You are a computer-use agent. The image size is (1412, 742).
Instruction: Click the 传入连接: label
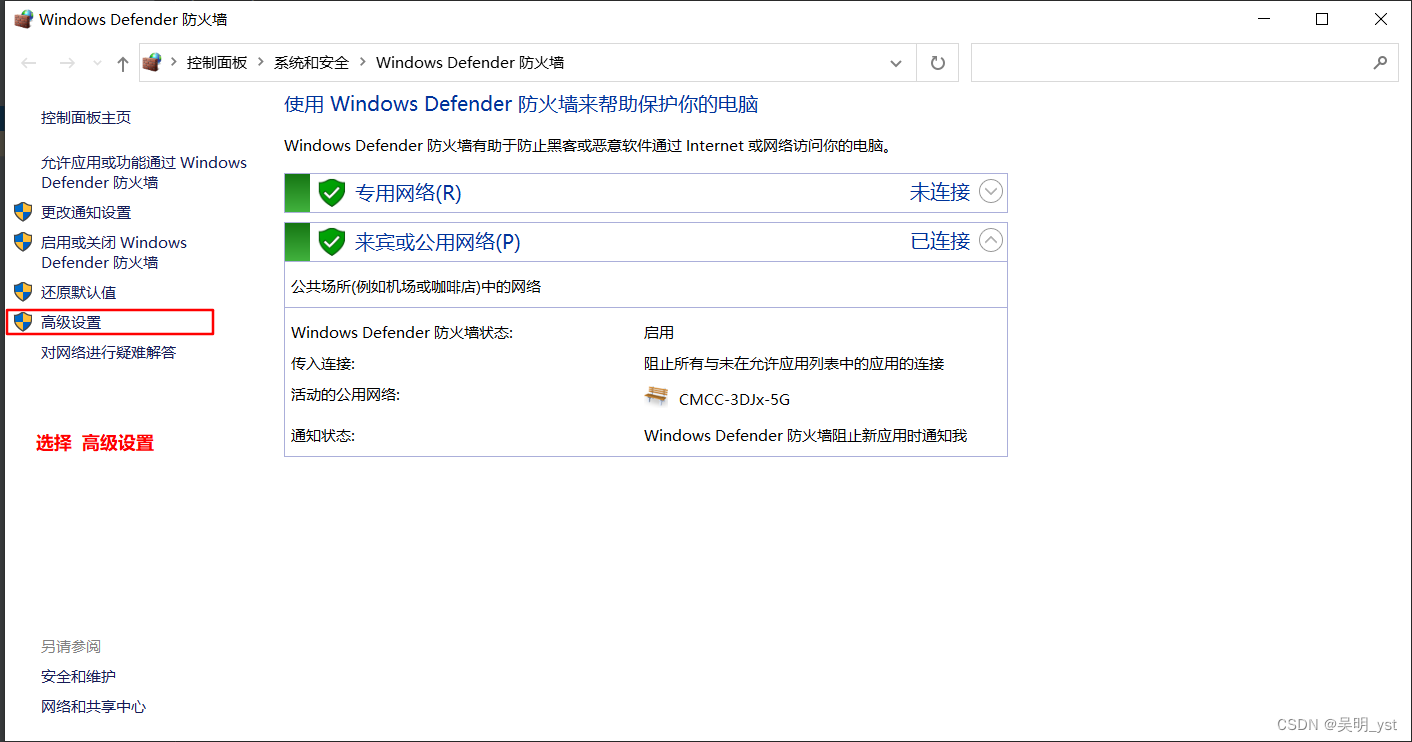tap(323, 364)
